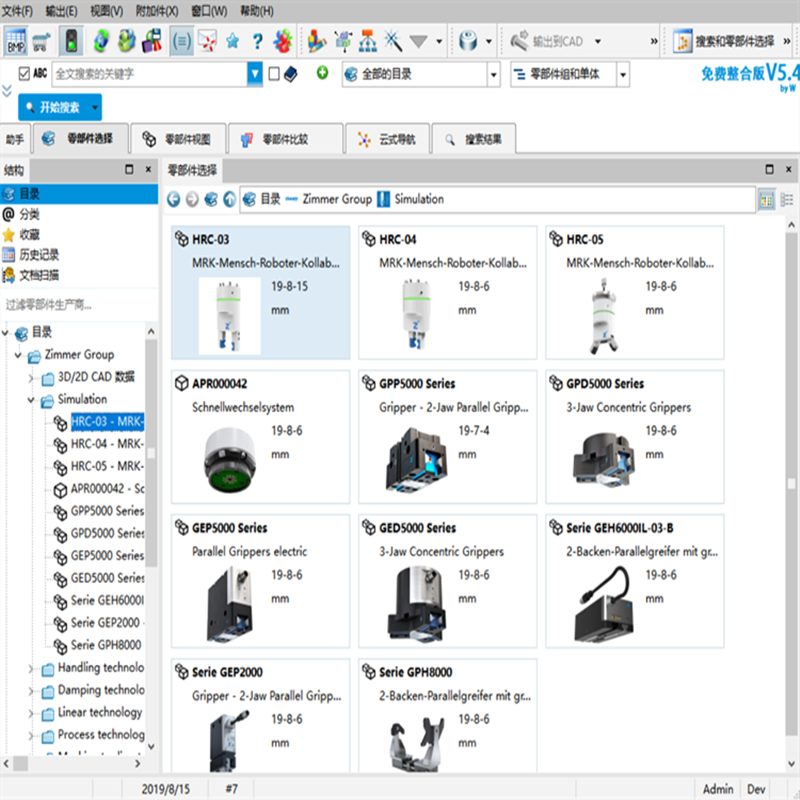
Task: Click the green plus add icon
Action: (x=322, y=73)
